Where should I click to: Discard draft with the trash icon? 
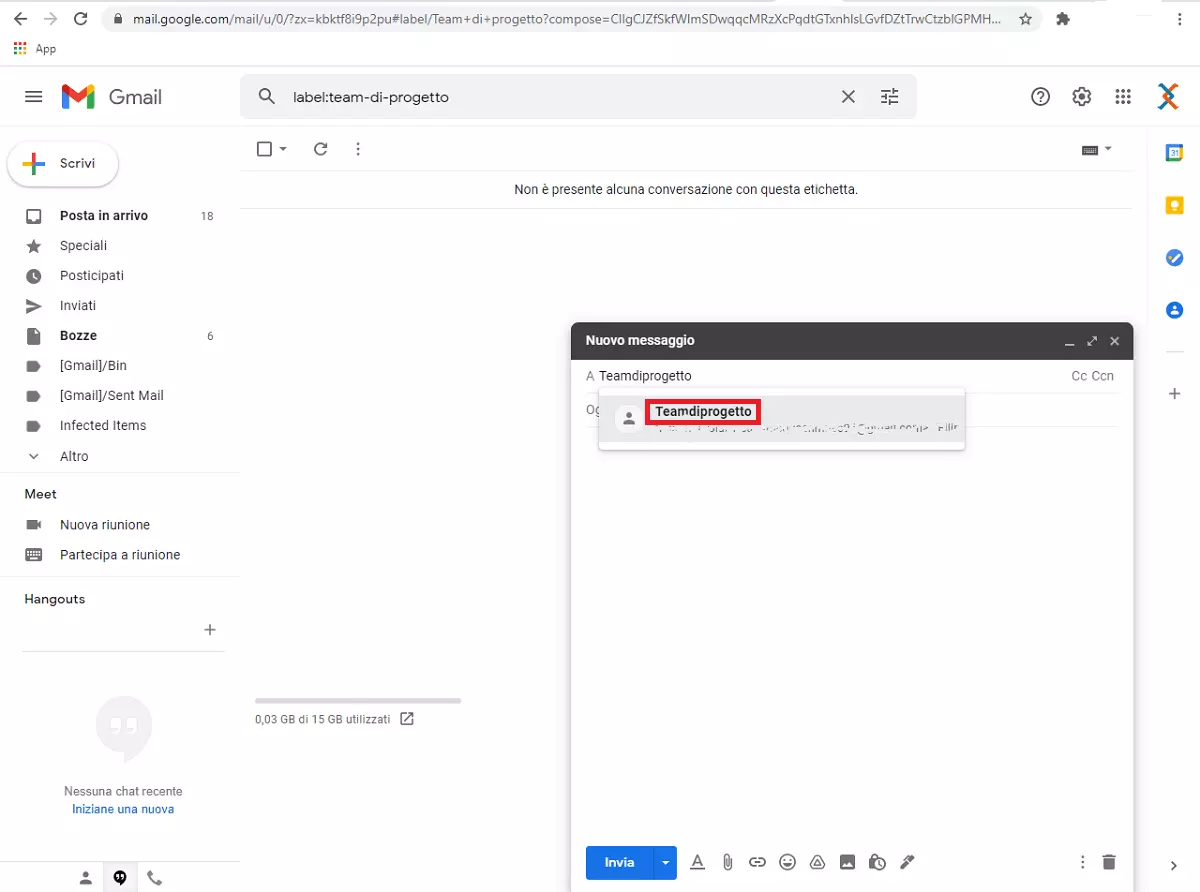(x=1108, y=862)
